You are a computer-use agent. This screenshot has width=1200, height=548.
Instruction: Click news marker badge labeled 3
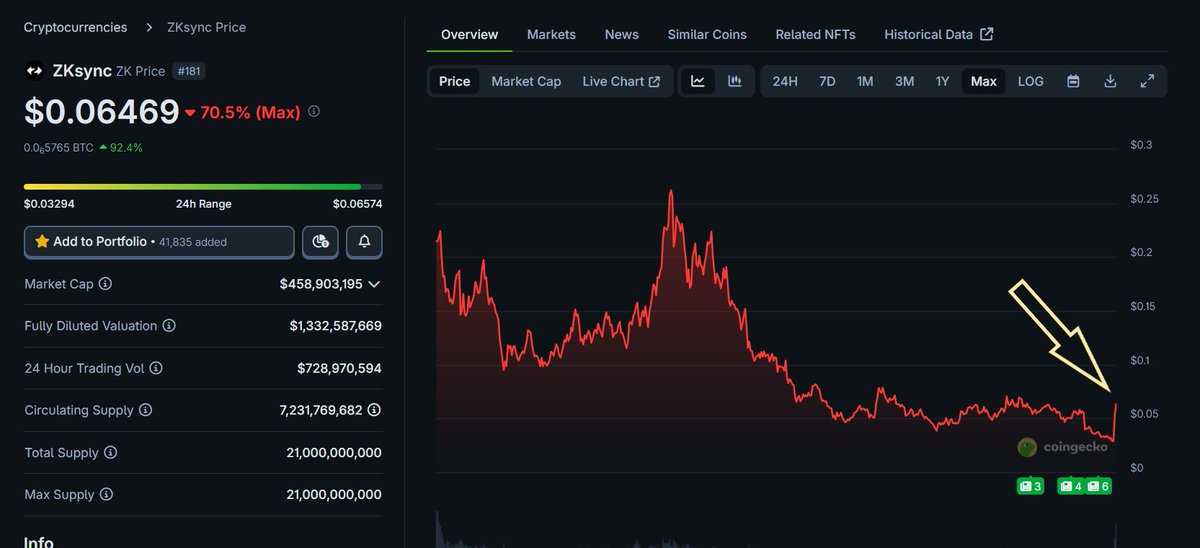coord(1030,486)
